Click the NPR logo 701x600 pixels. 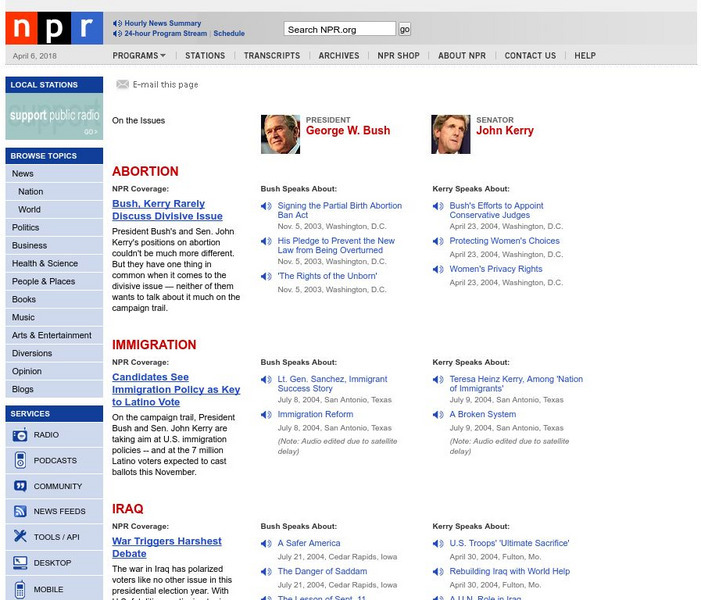54,28
